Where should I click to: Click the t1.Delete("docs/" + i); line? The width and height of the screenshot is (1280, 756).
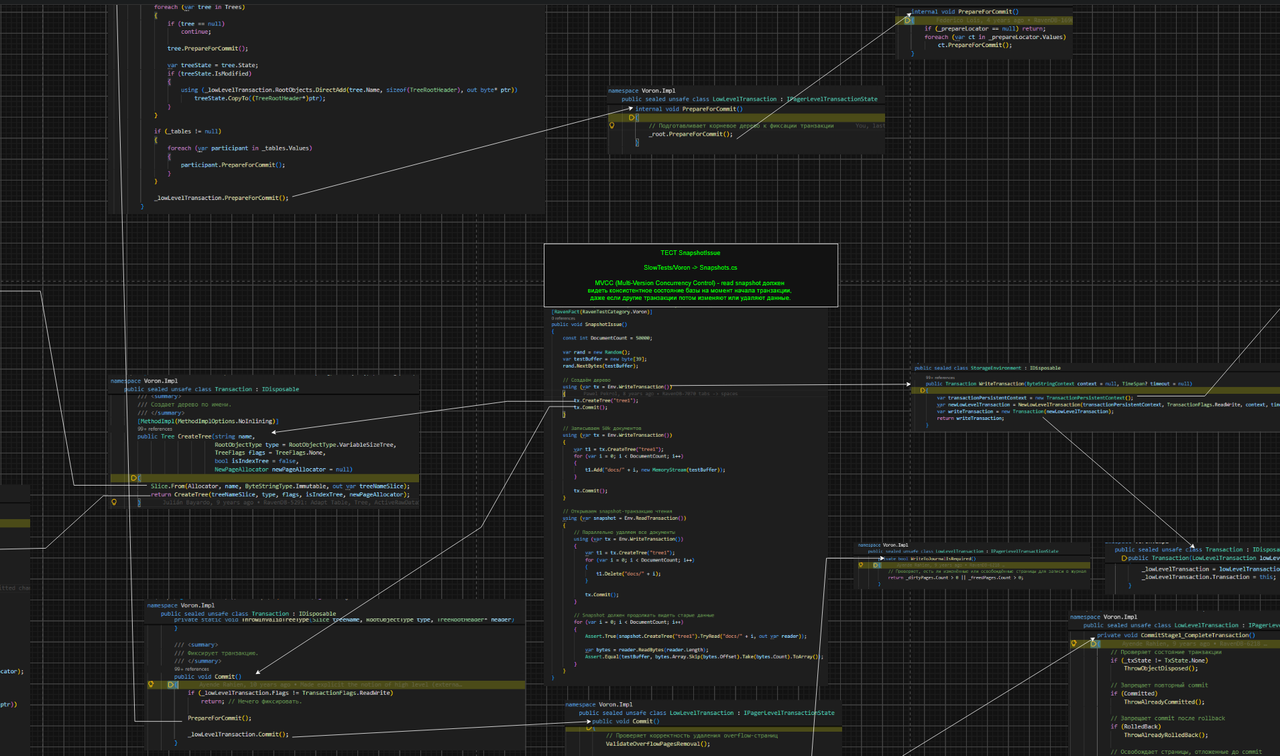tap(628, 573)
